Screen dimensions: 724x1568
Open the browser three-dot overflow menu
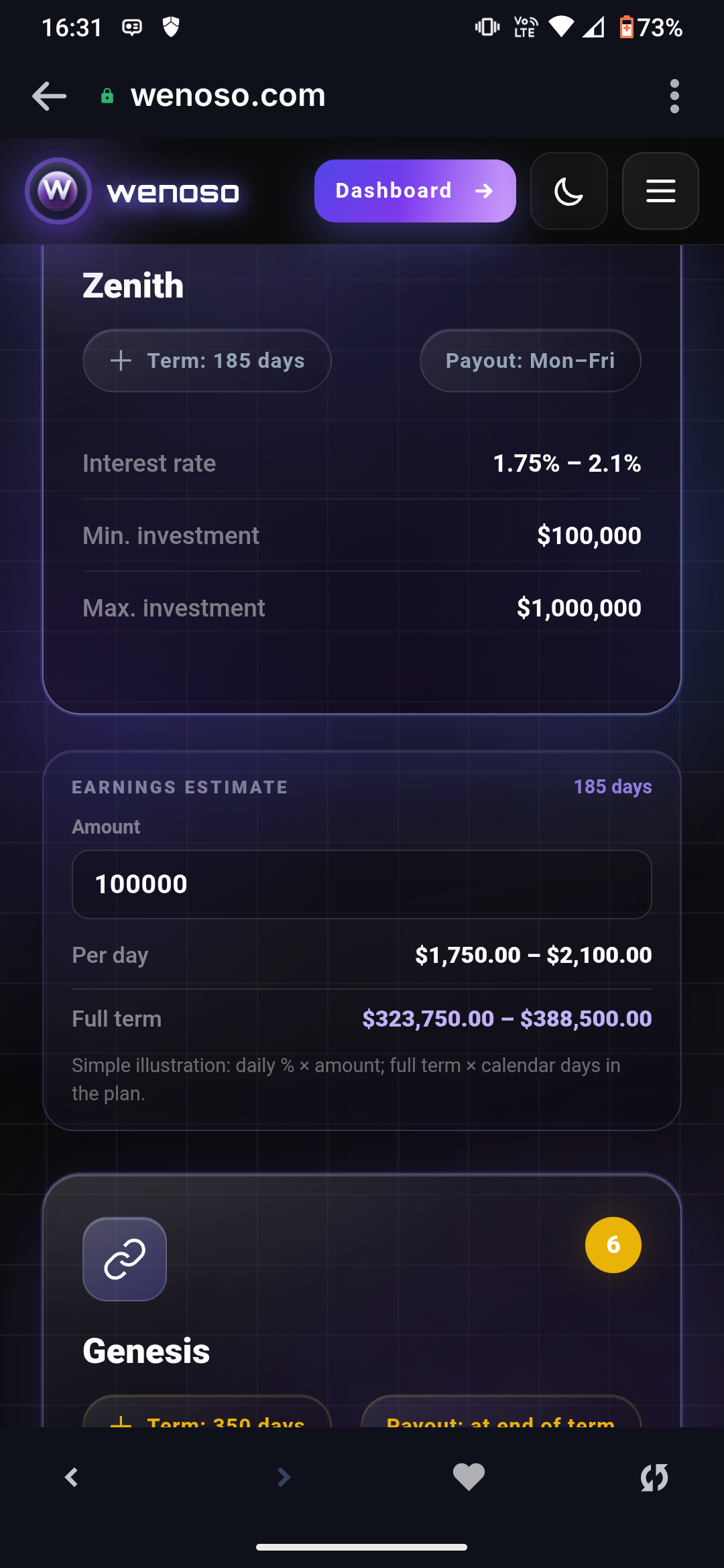coord(674,96)
